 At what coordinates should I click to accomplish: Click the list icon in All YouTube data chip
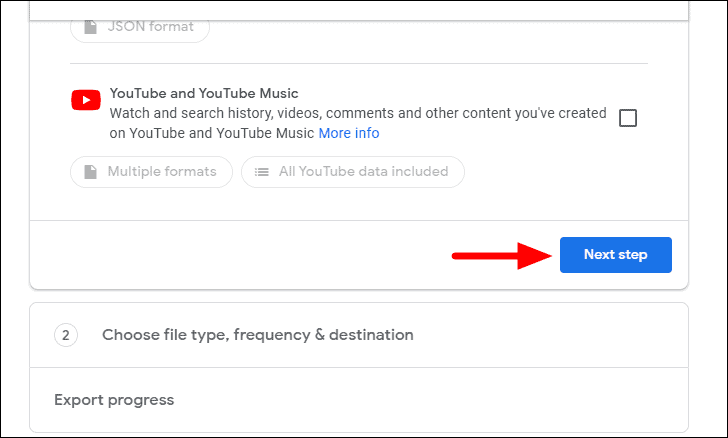262,172
